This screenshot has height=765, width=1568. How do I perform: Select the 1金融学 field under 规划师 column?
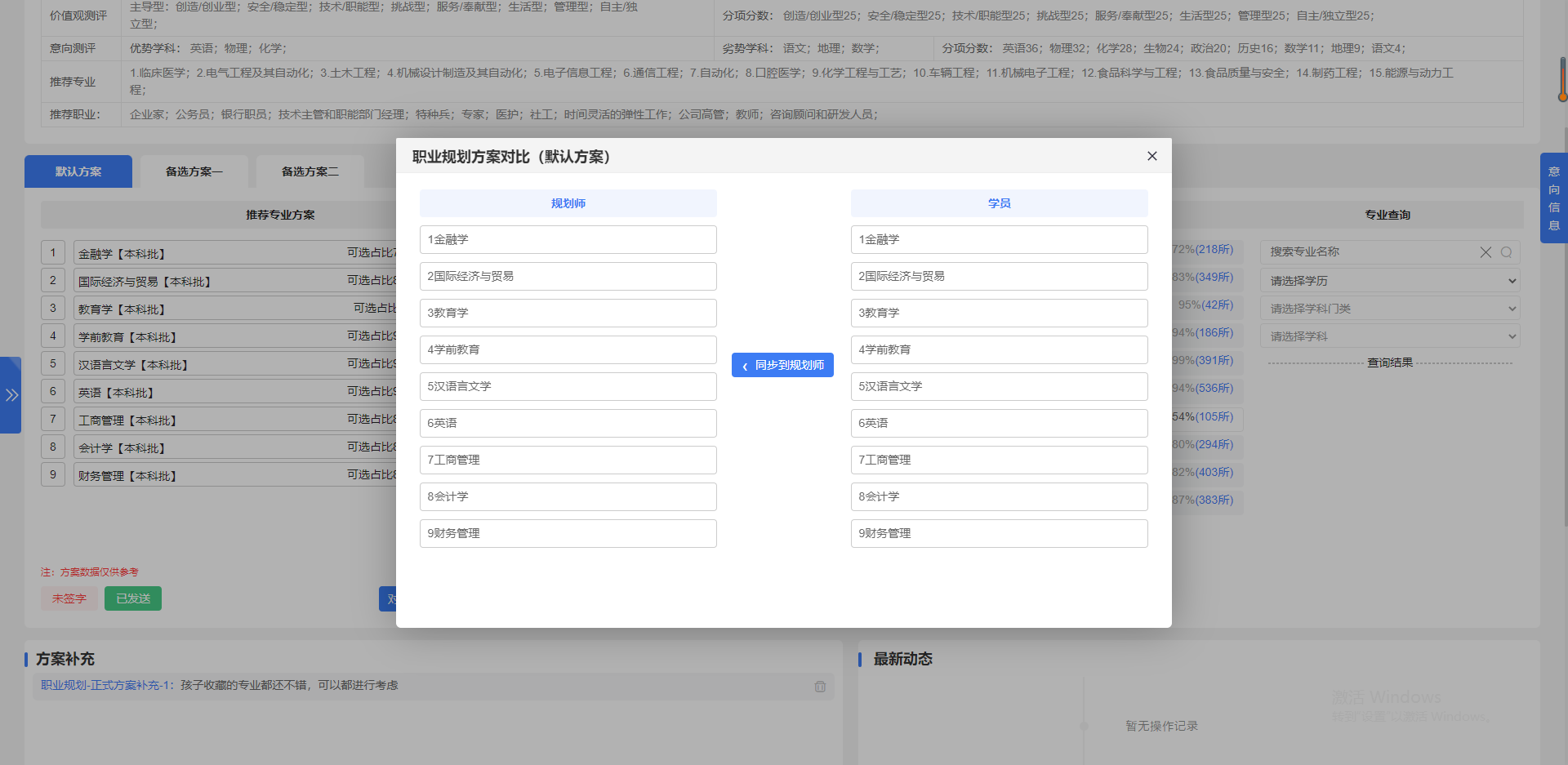(568, 239)
